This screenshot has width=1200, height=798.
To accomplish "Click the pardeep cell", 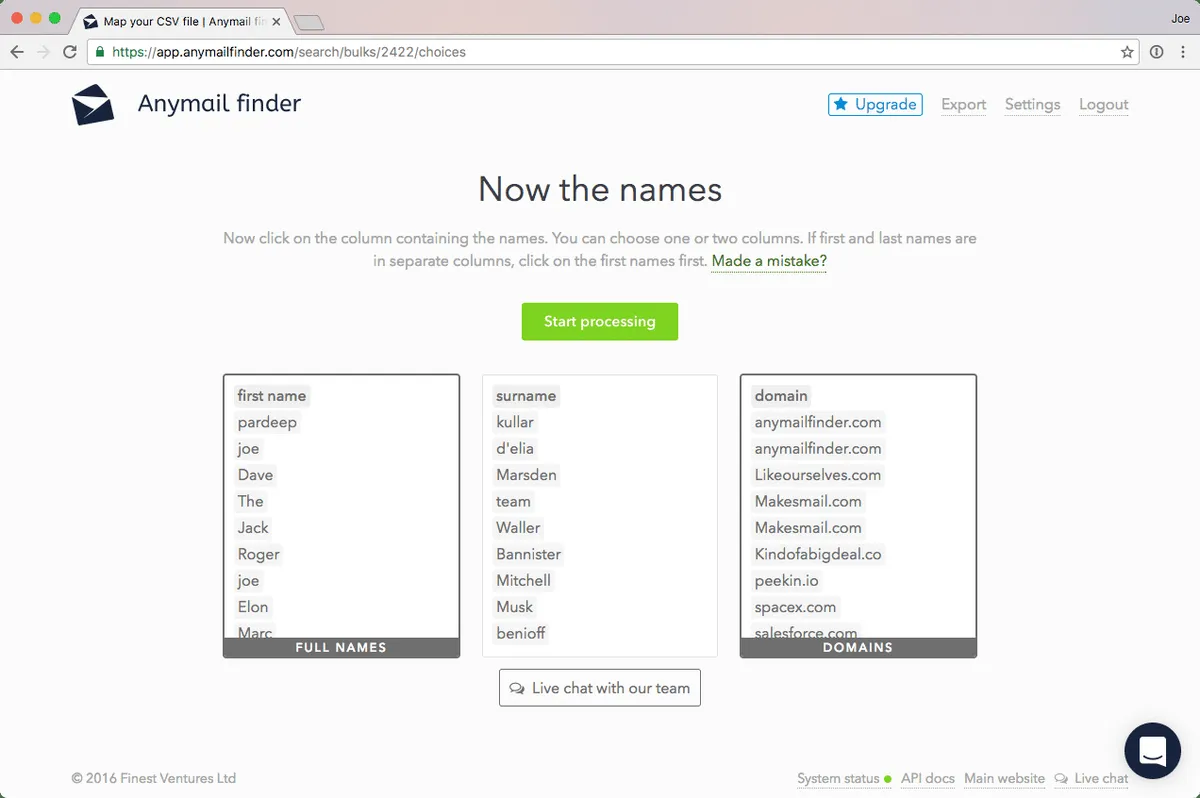I will 267,422.
